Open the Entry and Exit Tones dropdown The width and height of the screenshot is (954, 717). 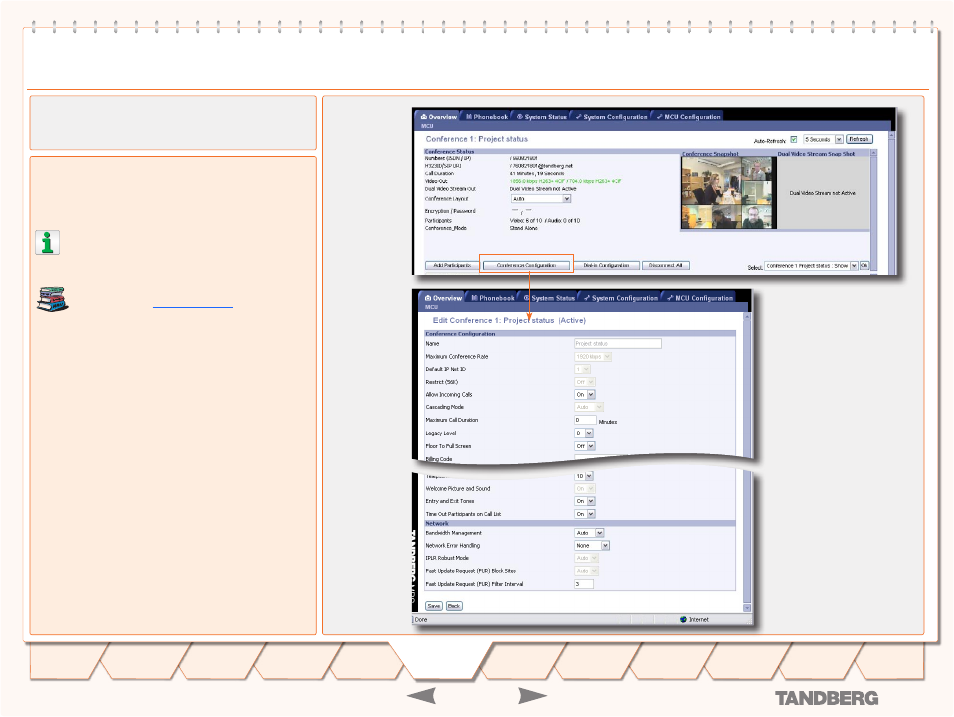[585, 502]
